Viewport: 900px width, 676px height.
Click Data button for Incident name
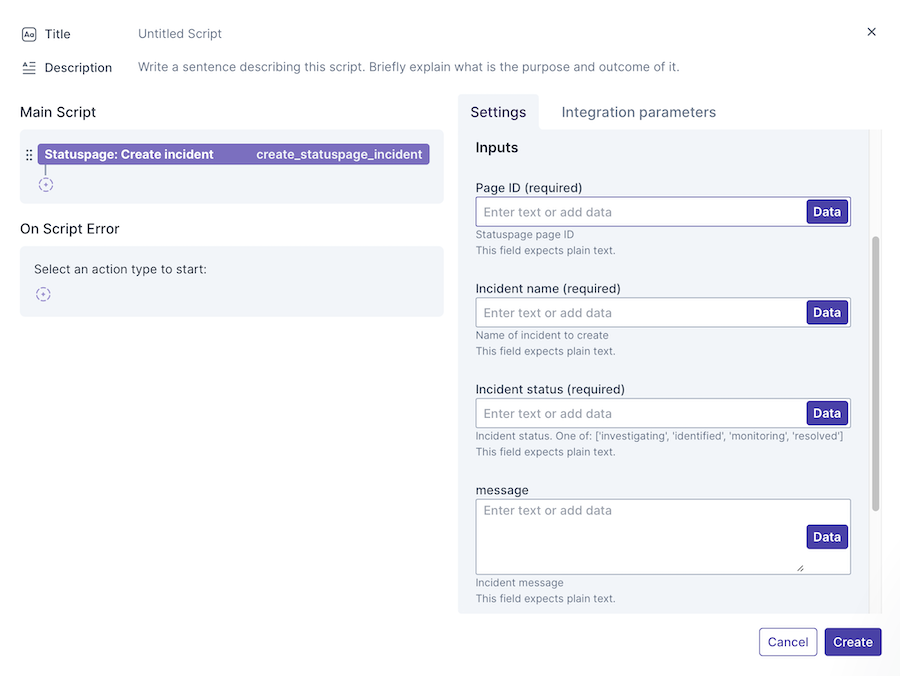click(x=826, y=313)
